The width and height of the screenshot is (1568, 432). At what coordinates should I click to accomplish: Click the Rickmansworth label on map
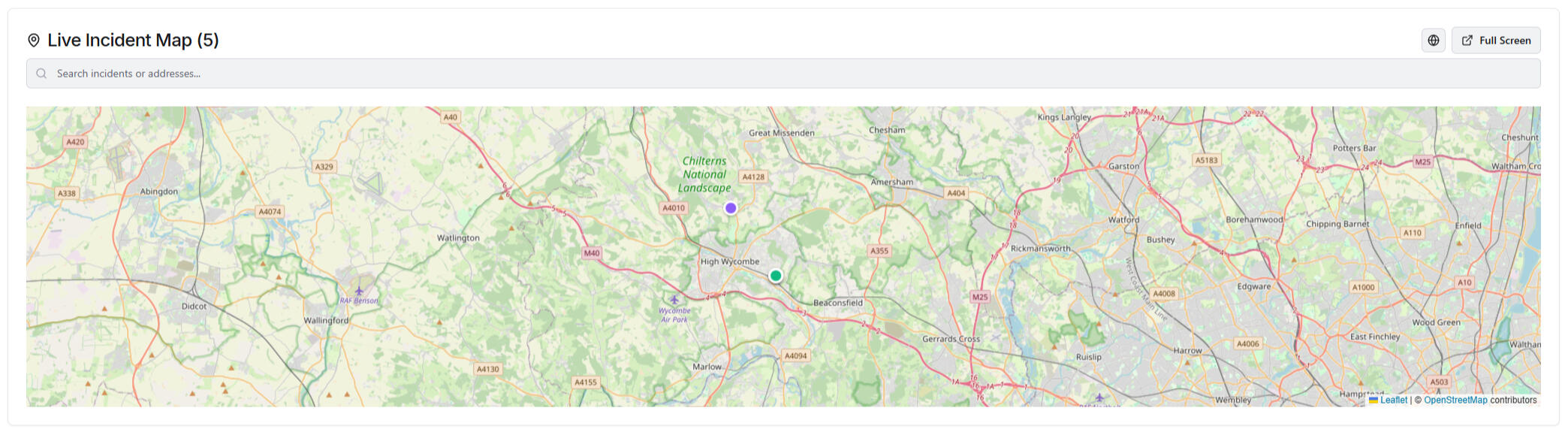click(1040, 249)
